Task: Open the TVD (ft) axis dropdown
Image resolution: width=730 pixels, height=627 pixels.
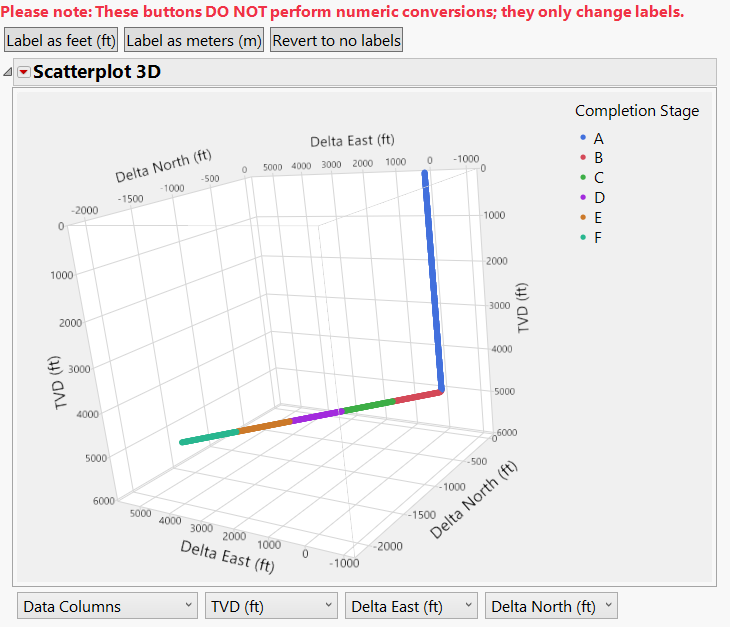Action: point(271,606)
